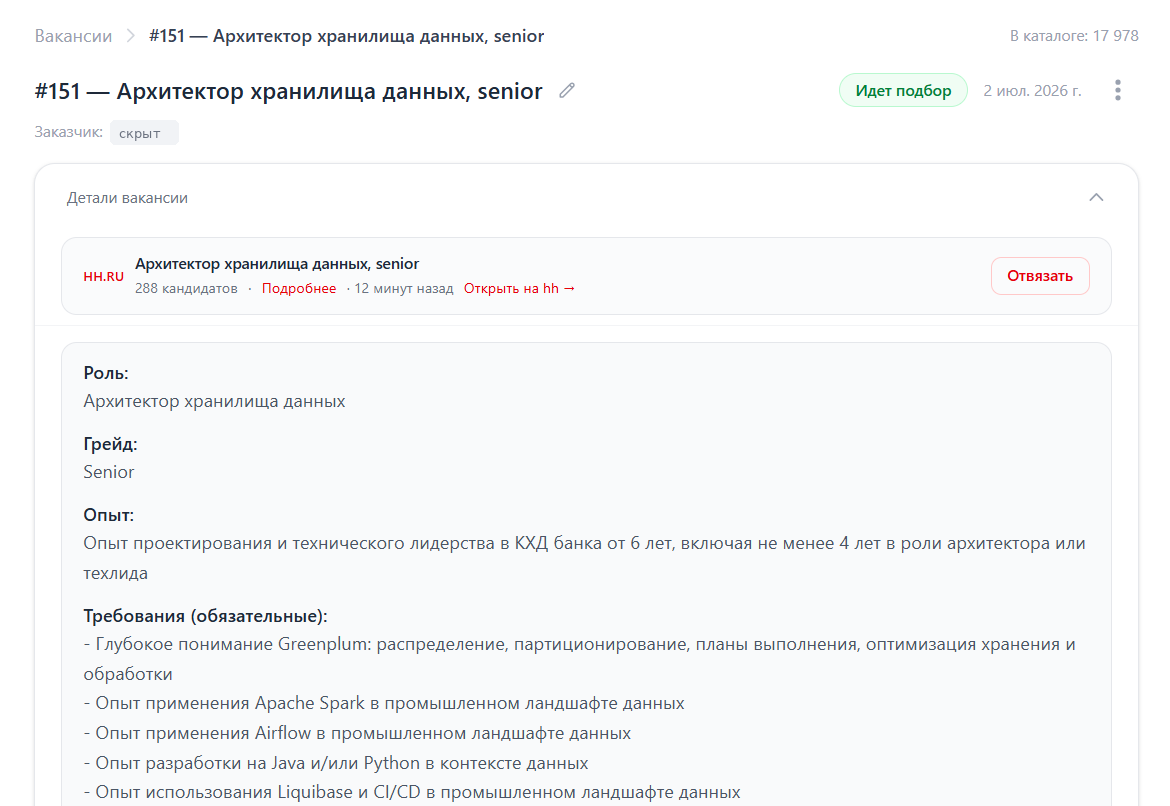Select the breadcrumb #151 — Архитектор хранилища данных, senior

tap(346, 36)
